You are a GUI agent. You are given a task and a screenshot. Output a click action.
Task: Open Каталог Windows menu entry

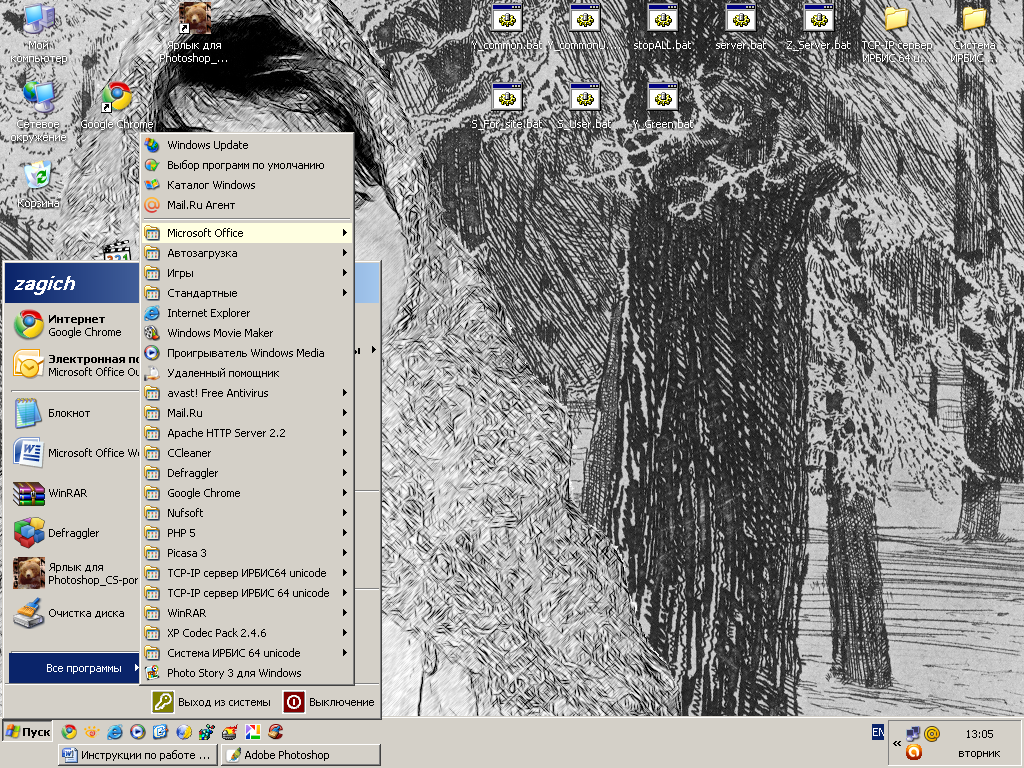tap(247, 185)
